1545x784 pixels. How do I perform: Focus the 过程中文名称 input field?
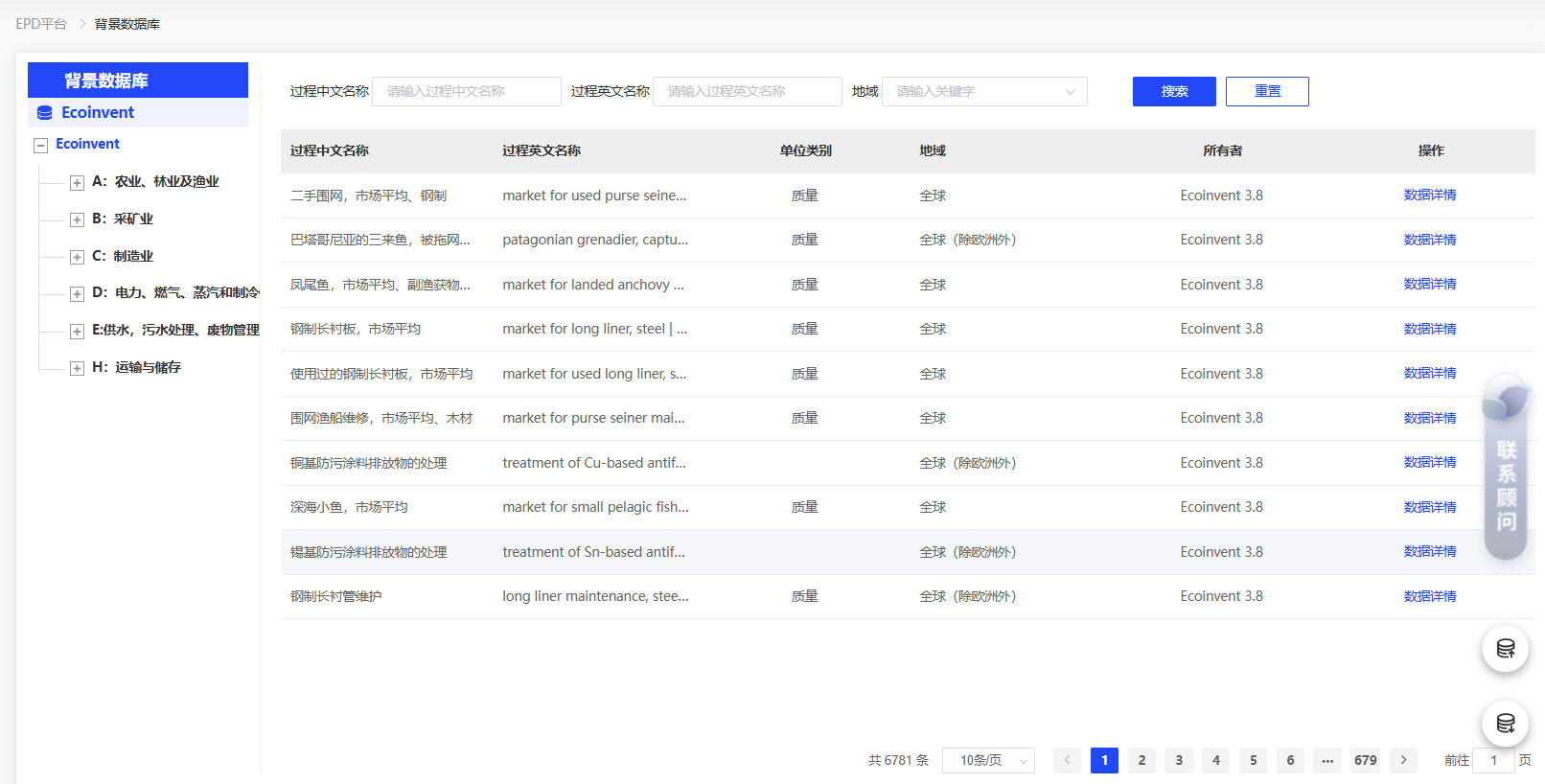point(467,91)
